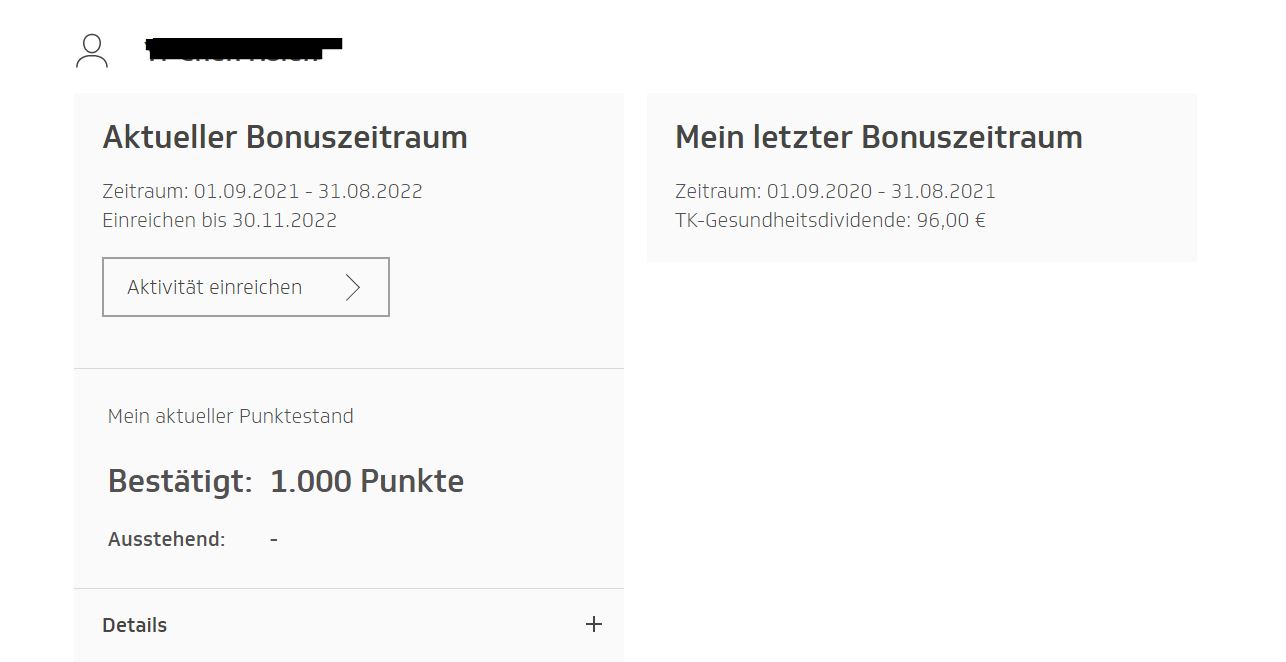
Task: Click the 1.000 Punkte value
Action: coord(367,481)
